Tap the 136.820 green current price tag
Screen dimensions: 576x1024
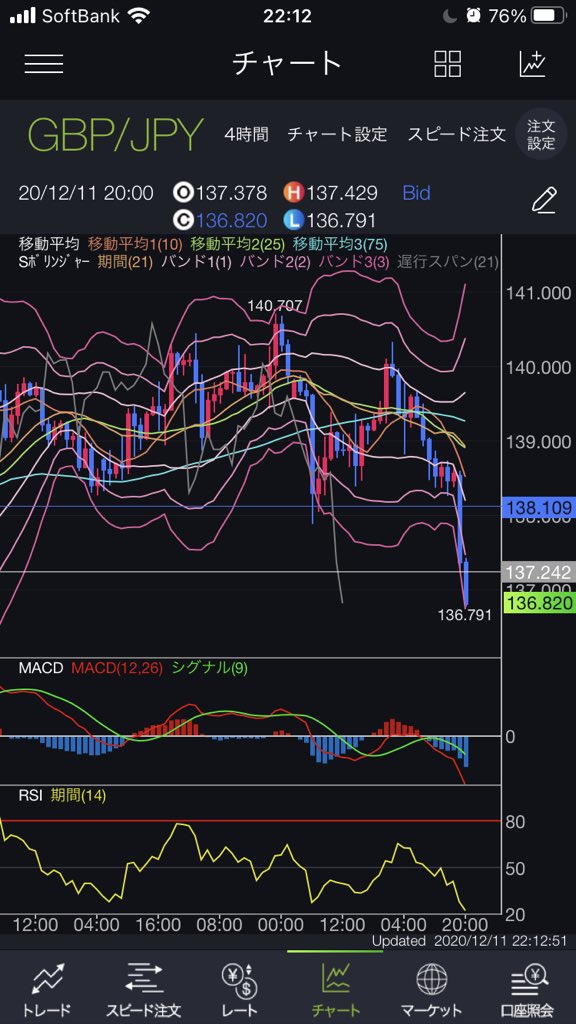pyautogui.click(x=539, y=603)
